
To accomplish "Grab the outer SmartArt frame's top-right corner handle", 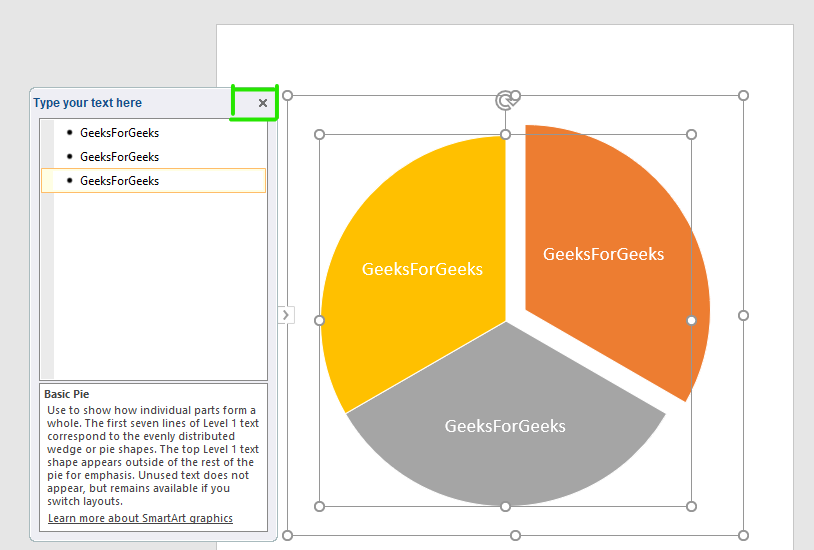I will (x=743, y=96).
